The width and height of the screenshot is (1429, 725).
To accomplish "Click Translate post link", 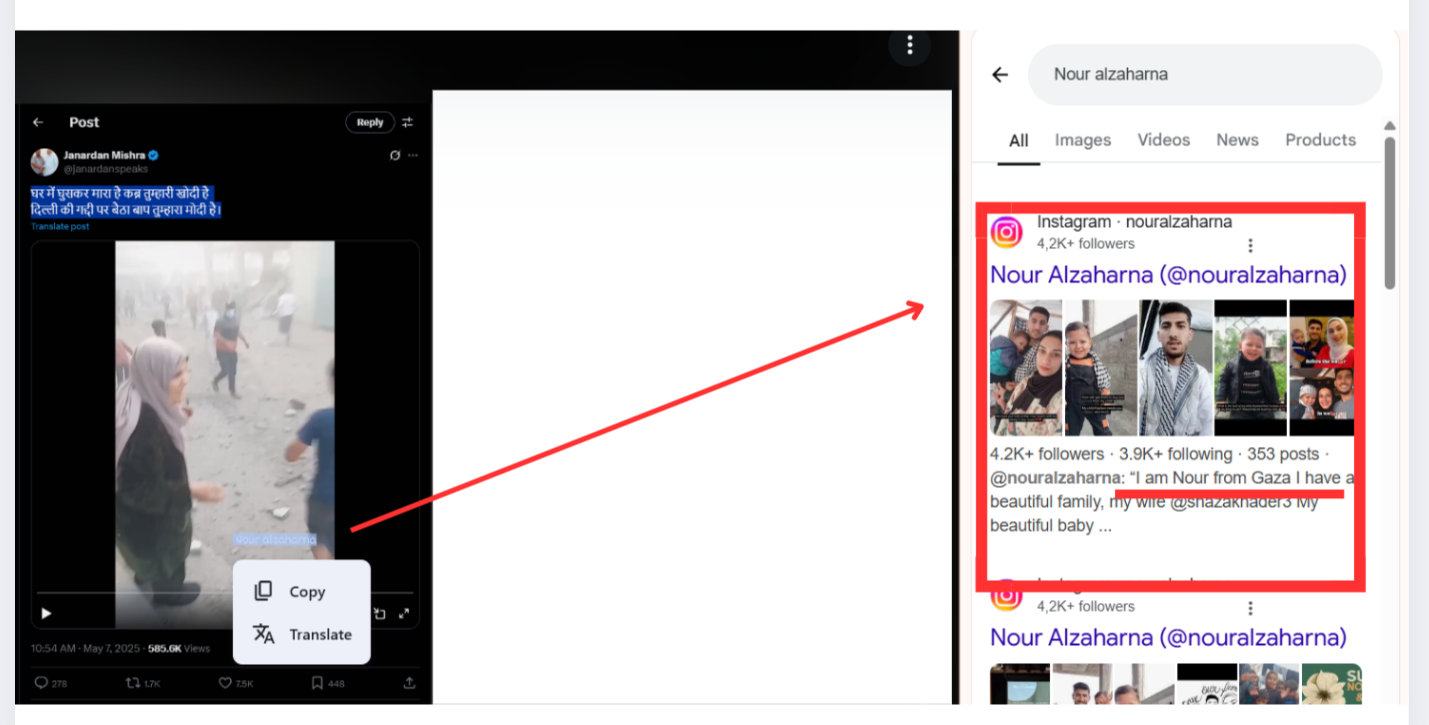I will click(60, 227).
